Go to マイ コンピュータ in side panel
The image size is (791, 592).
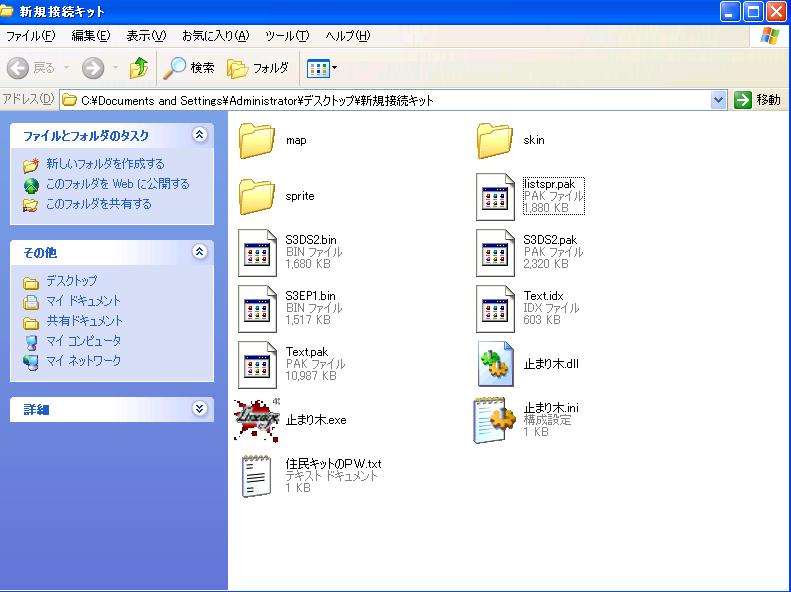tap(83, 341)
